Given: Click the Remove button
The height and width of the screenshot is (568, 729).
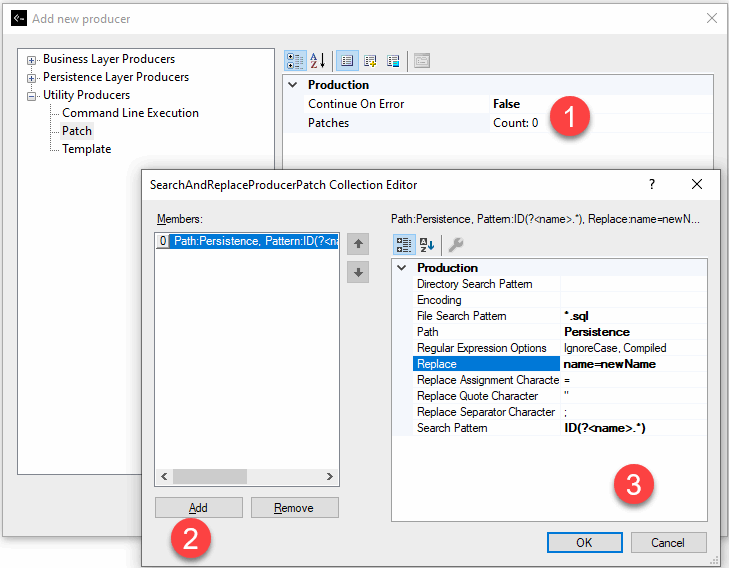Looking at the screenshot, I should (x=294, y=508).
